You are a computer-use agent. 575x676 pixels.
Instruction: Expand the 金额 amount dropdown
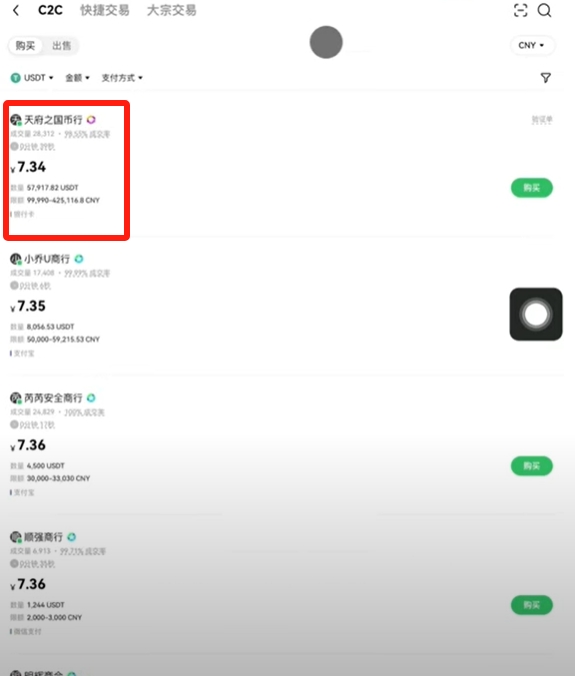77,78
